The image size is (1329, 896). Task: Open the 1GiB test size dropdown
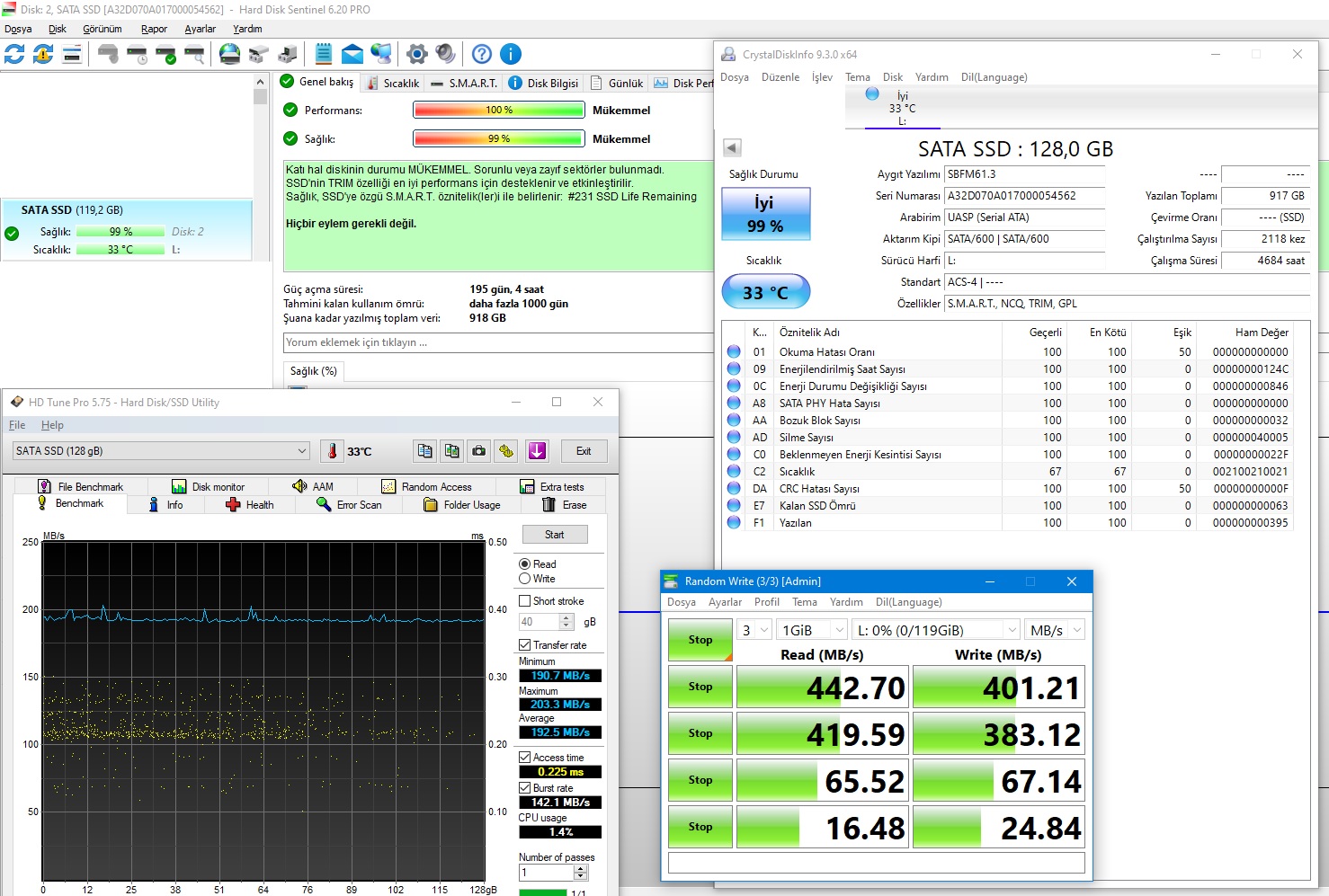point(812,630)
